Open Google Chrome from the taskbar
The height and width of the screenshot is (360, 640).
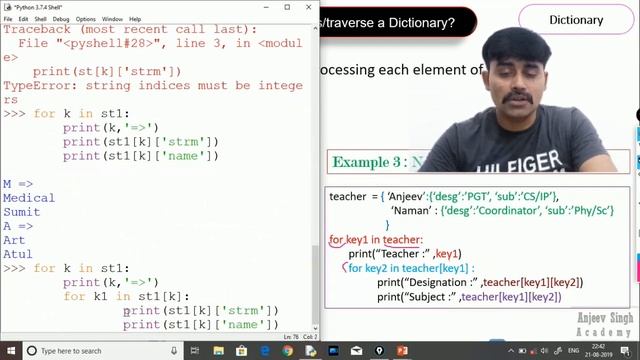coord(288,351)
